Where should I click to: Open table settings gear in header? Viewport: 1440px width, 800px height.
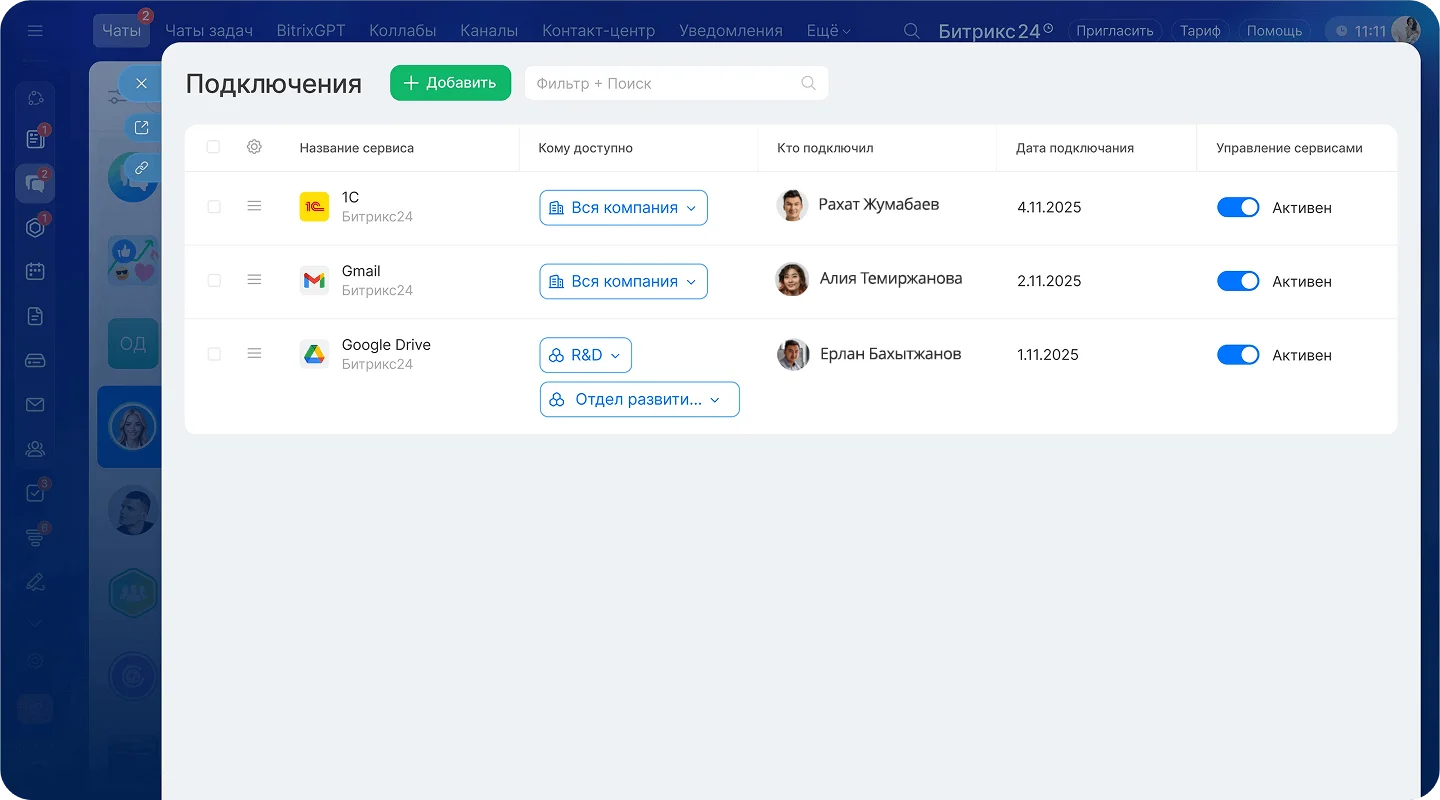point(254,147)
